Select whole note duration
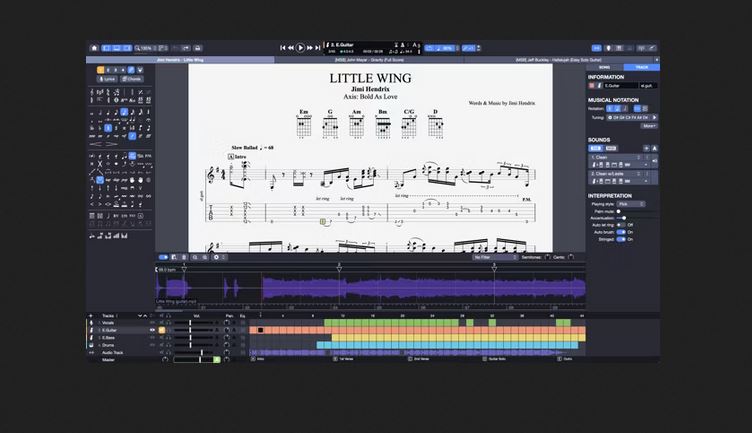Screen dimensions: 752x433 tap(92, 112)
